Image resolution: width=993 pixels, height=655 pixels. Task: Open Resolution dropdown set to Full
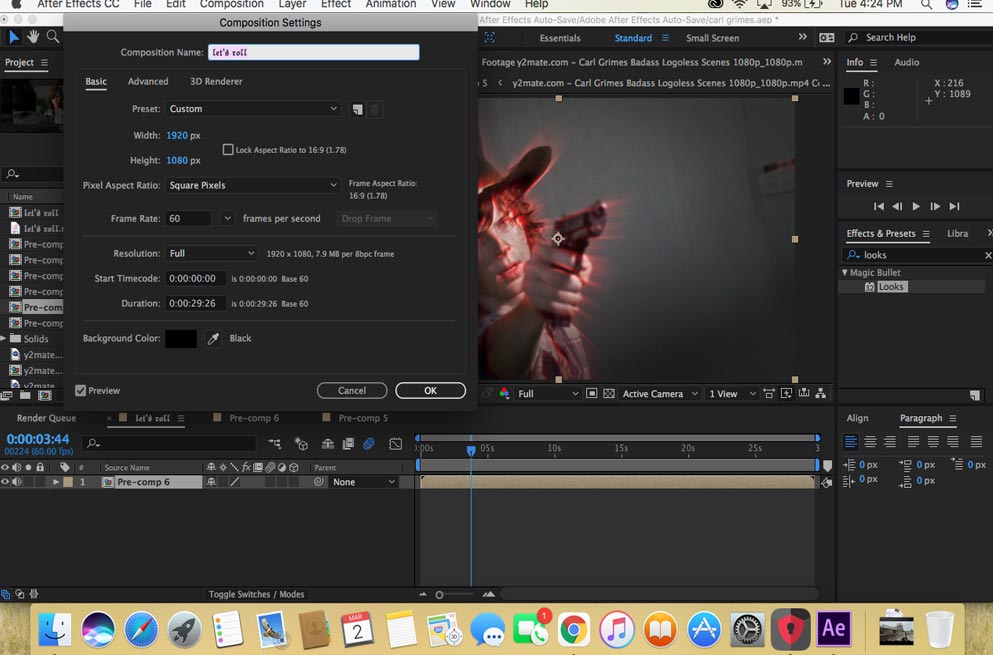tap(212, 253)
